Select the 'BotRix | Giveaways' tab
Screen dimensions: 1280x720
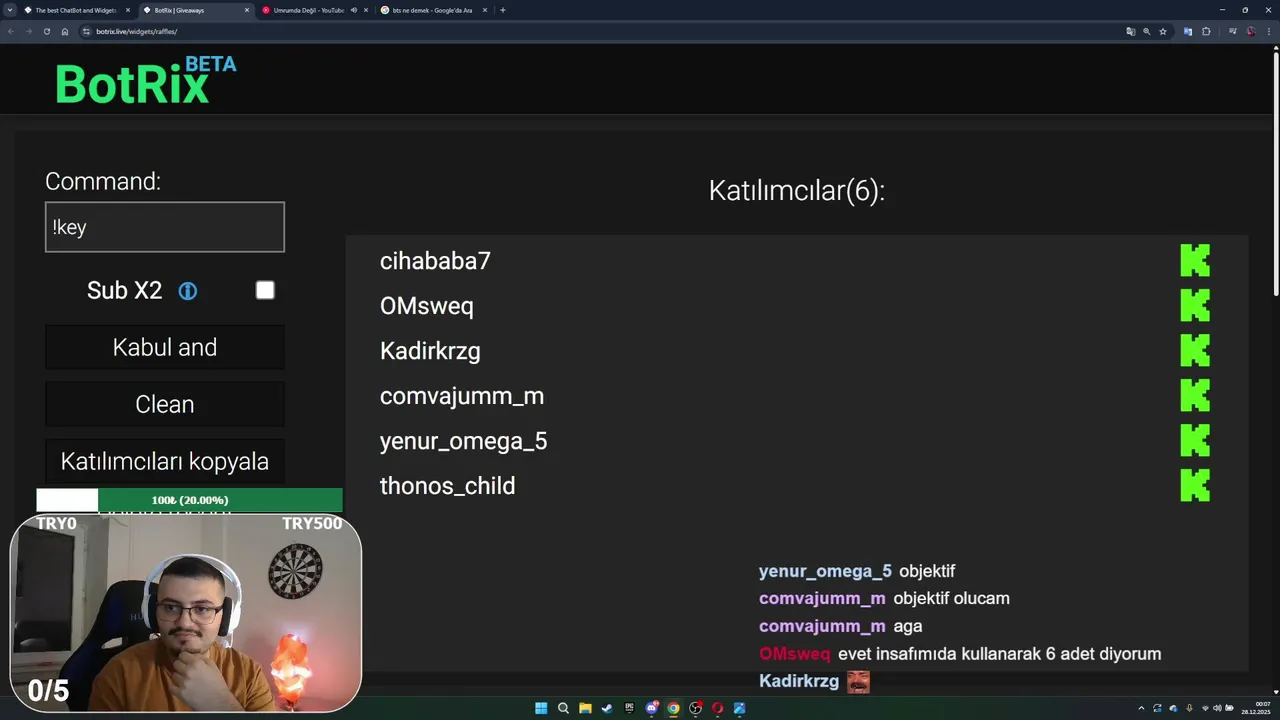click(x=195, y=10)
